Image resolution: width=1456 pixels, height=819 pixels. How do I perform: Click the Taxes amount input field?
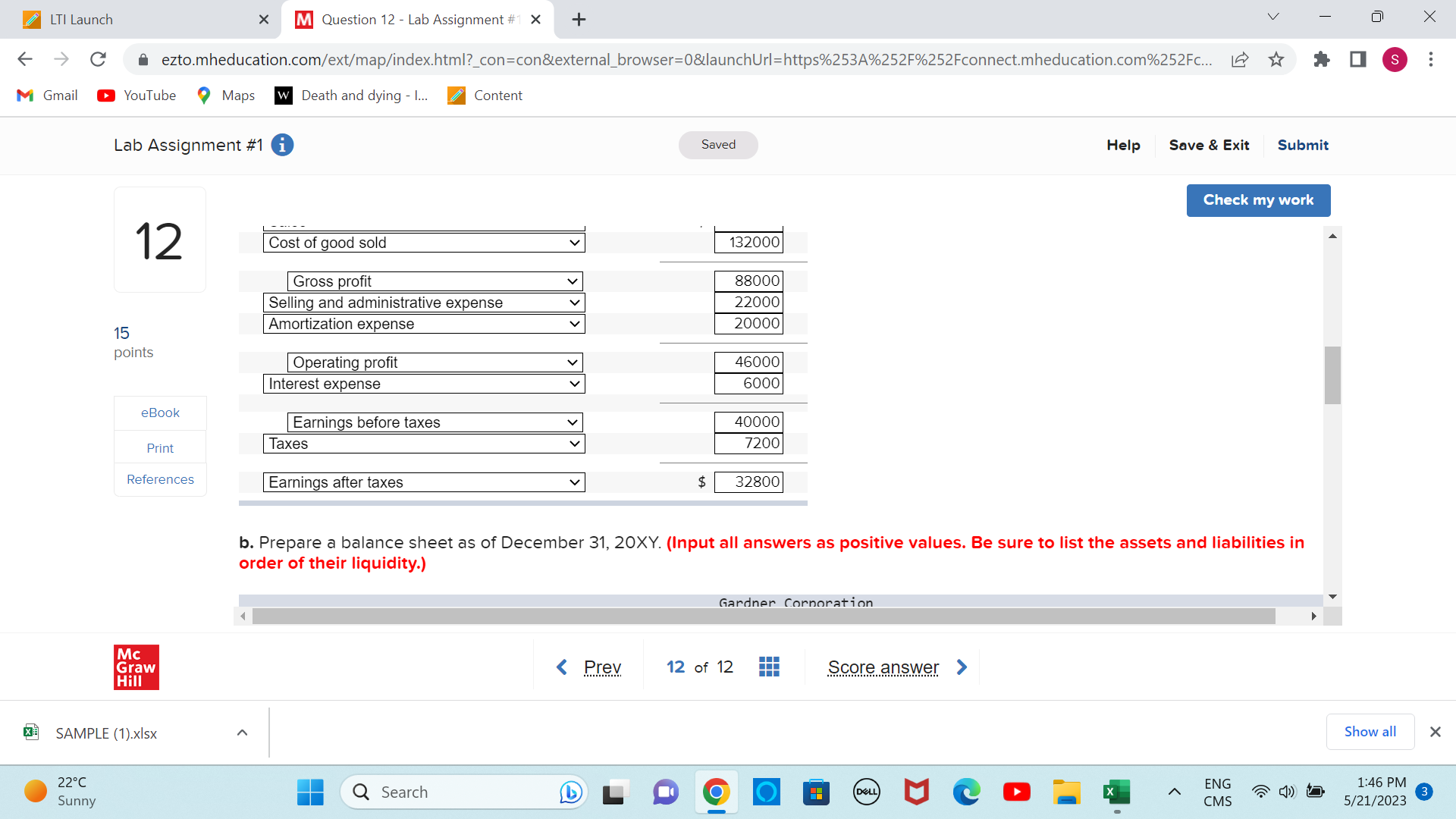pos(748,444)
